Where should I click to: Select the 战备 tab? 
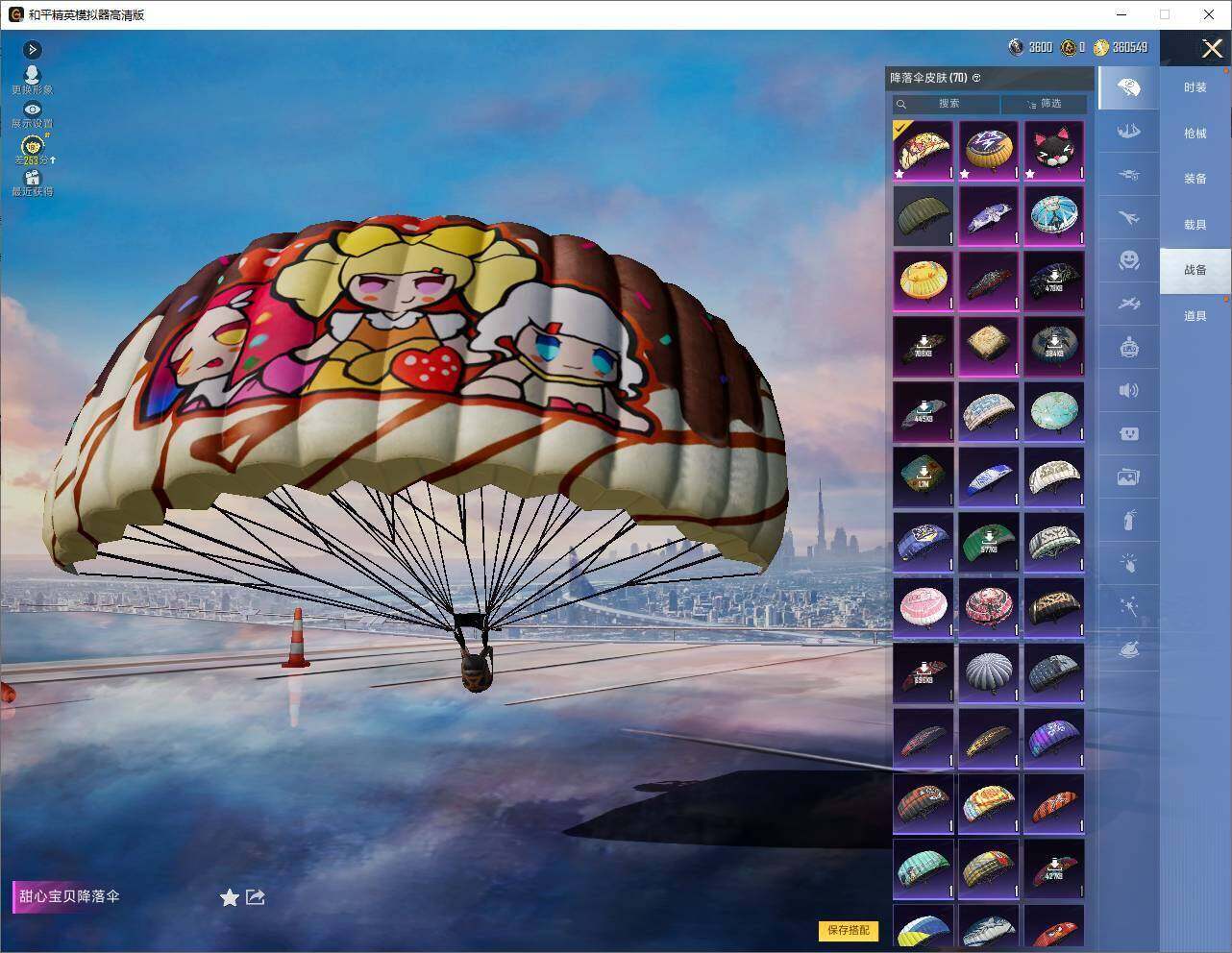click(x=1195, y=270)
